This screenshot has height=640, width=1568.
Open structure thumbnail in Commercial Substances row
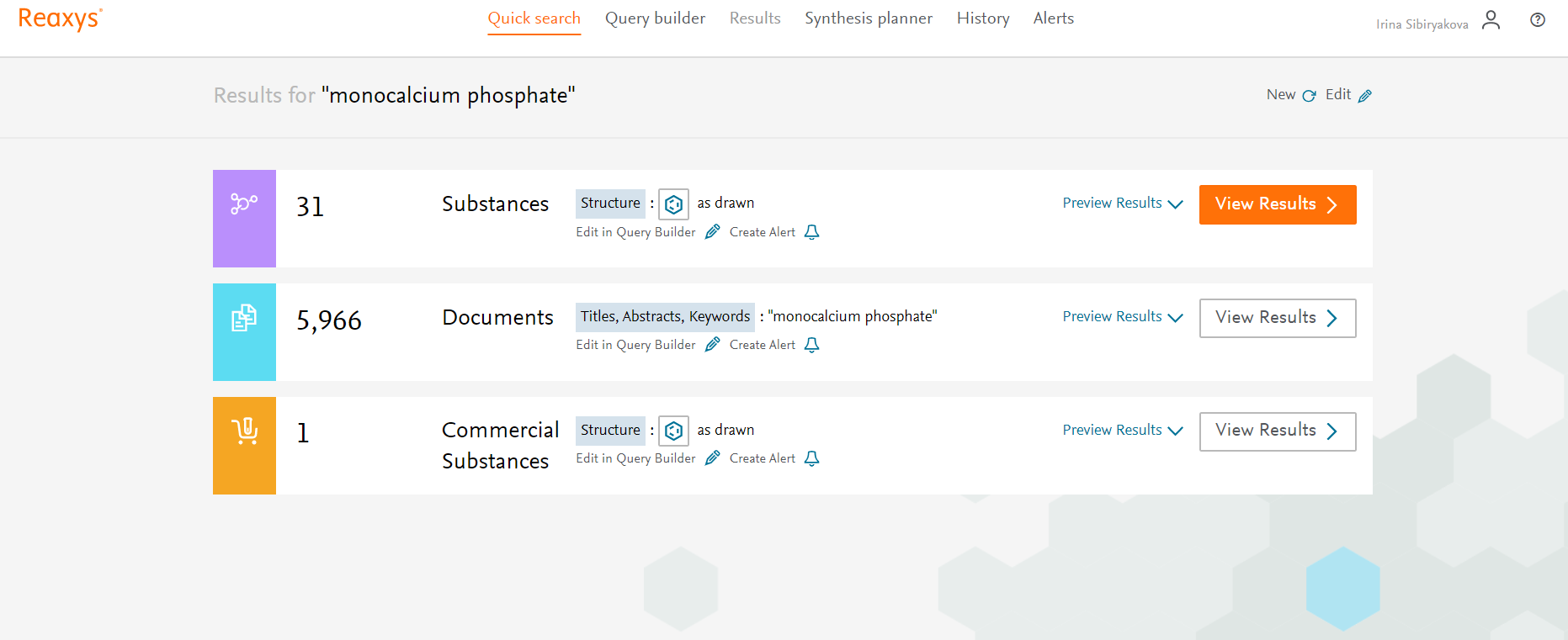click(x=673, y=431)
